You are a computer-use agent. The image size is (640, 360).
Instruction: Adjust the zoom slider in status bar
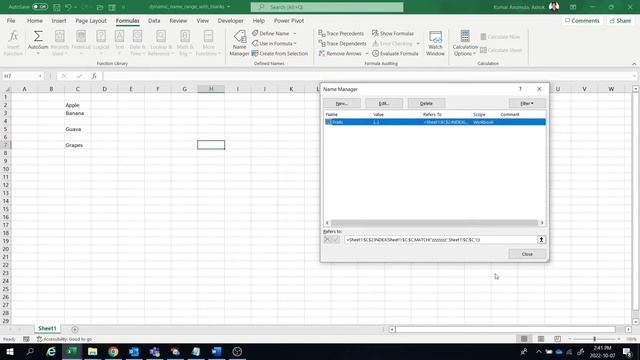[x=594, y=339]
